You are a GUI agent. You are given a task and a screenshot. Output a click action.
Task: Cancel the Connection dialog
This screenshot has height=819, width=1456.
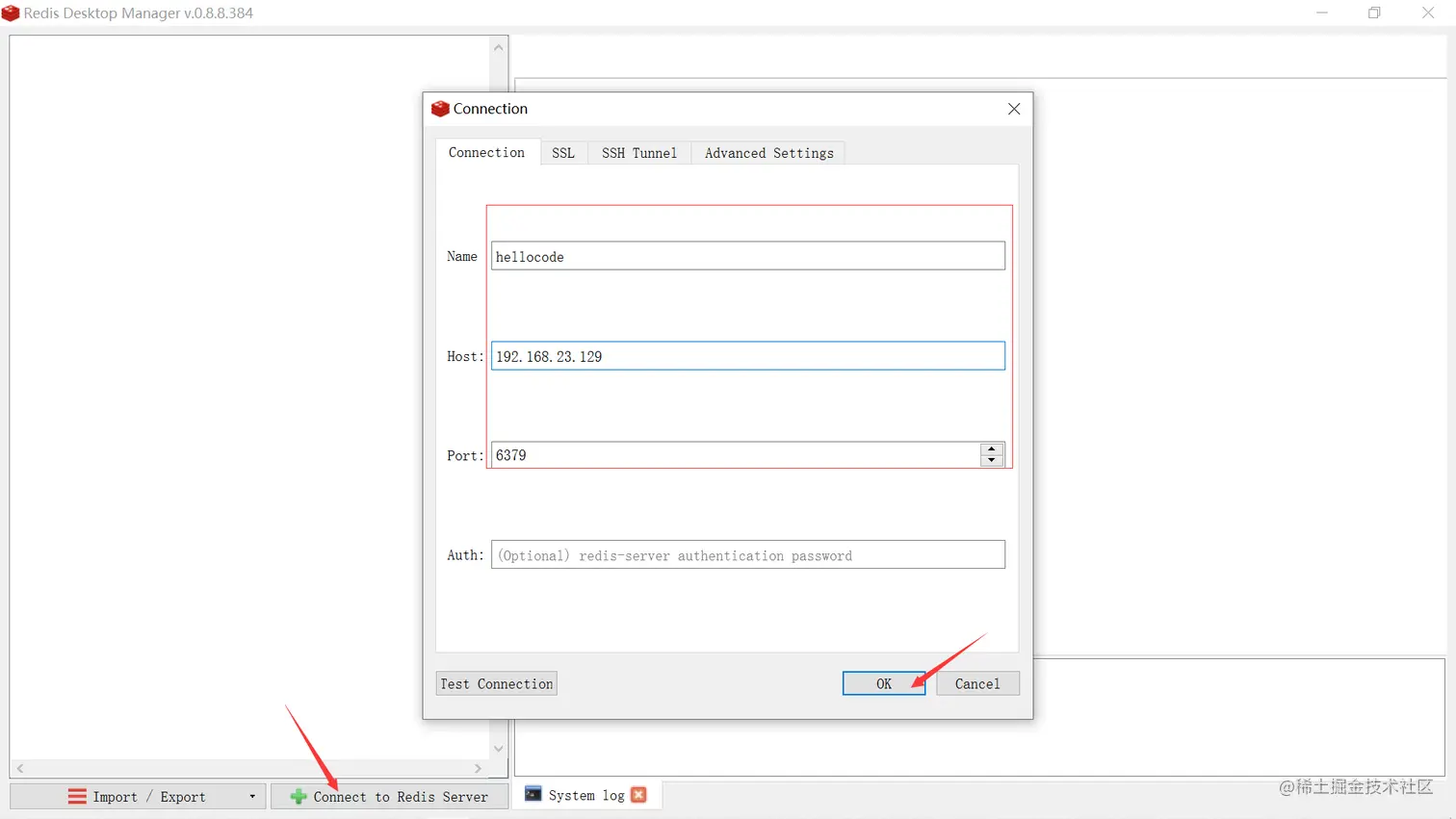977,683
